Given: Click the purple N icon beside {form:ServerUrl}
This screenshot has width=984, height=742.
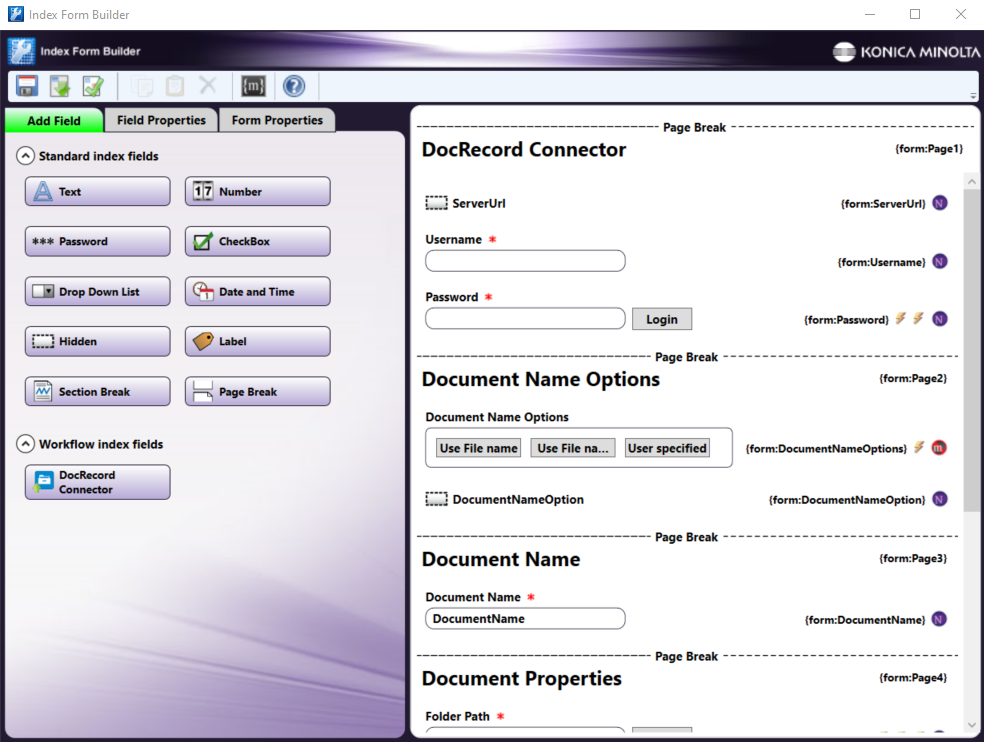Looking at the screenshot, I should (x=939, y=203).
